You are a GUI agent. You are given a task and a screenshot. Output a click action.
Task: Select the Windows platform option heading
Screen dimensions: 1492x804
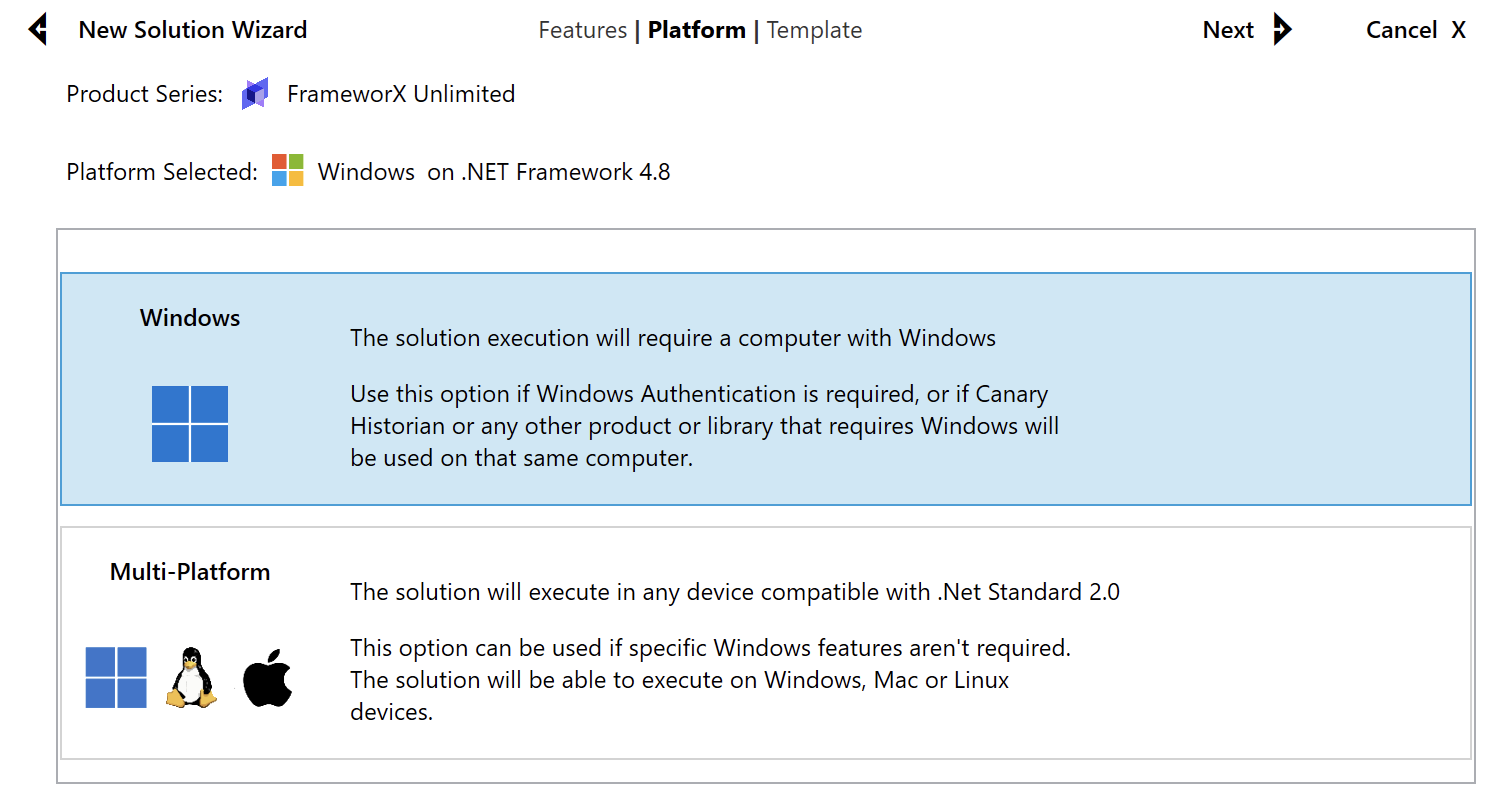coord(190,318)
